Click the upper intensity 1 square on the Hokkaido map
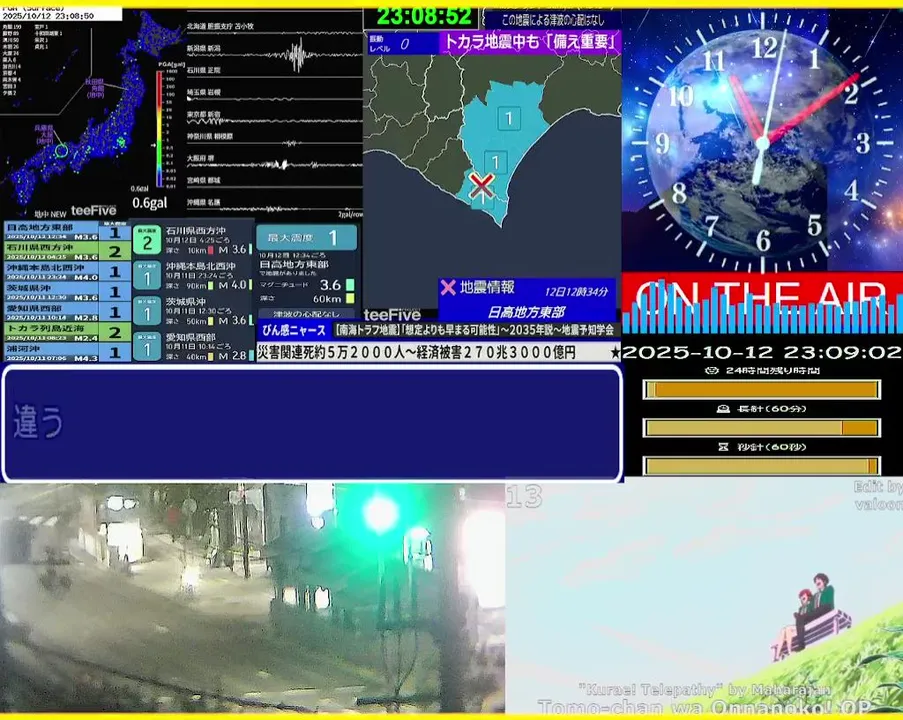The image size is (903, 720). click(x=509, y=119)
